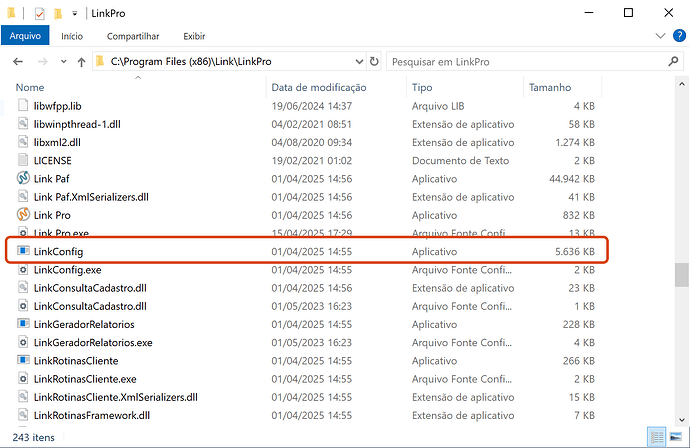Expand the ribbon with the chevron
Screen dimensions: 690x448
pyautogui.click(x=659, y=36)
